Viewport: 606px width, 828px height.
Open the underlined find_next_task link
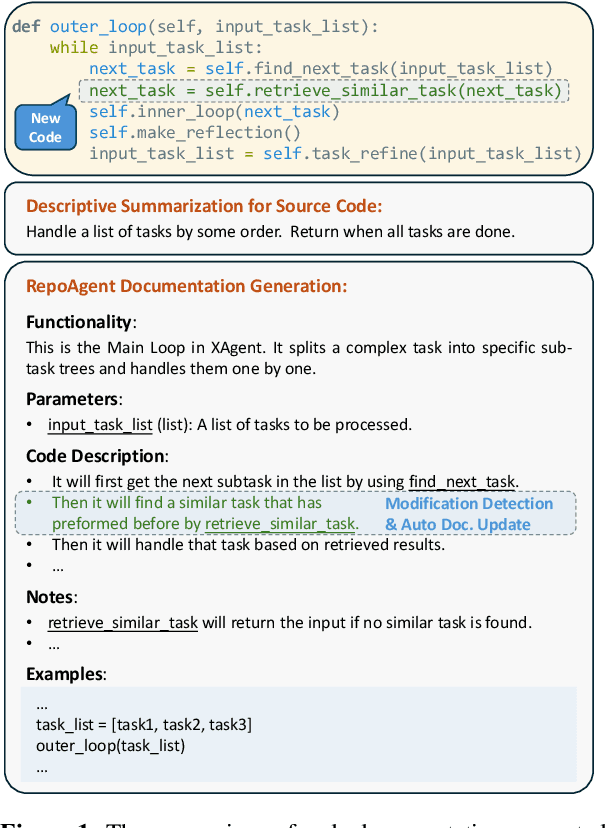point(461,482)
